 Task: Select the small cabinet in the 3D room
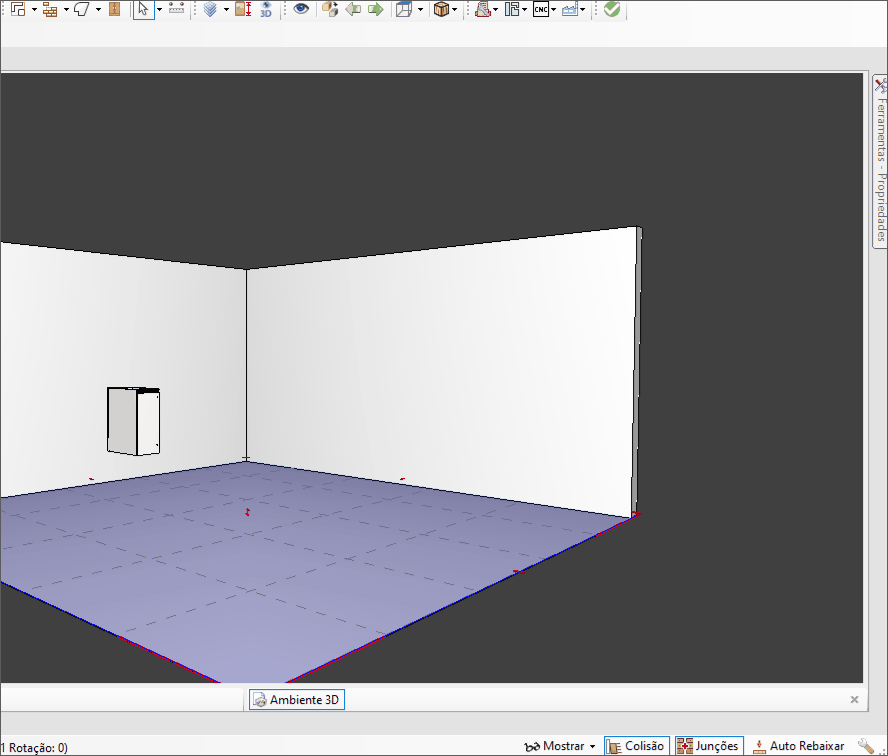tap(133, 421)
